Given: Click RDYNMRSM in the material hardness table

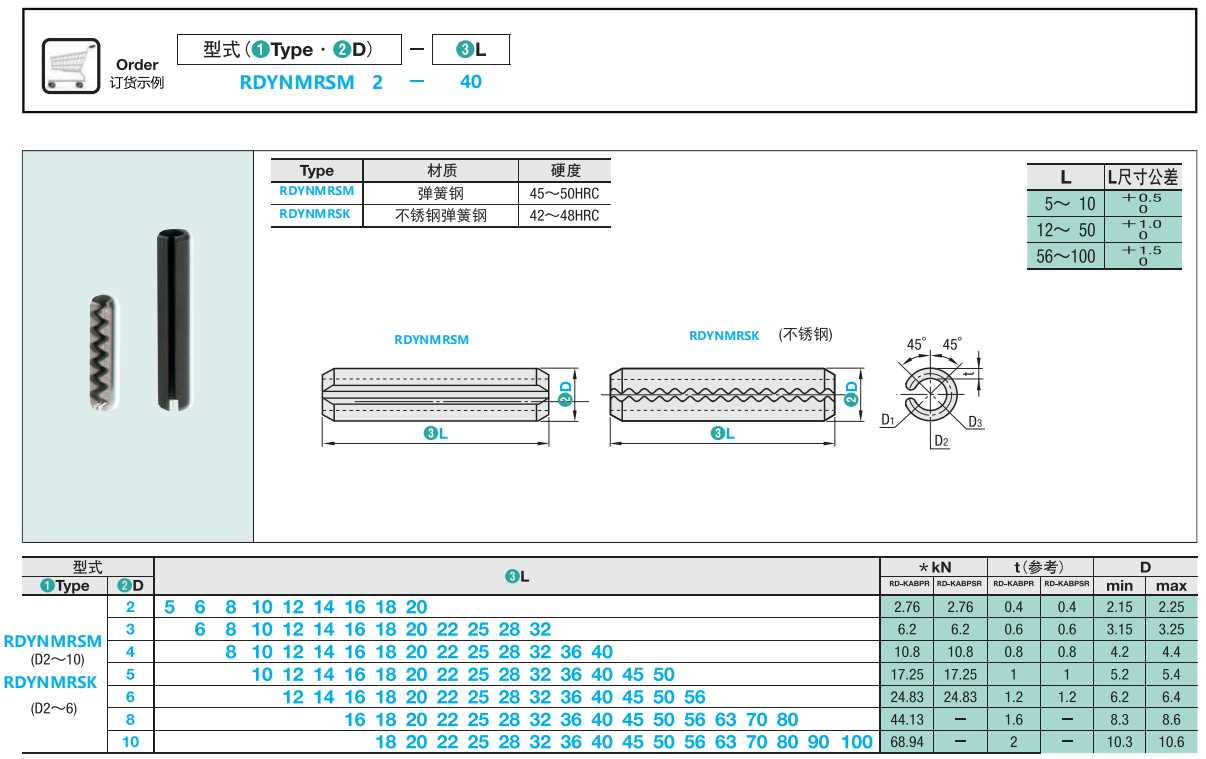Looking at the screenshot, I should point(316,192).
